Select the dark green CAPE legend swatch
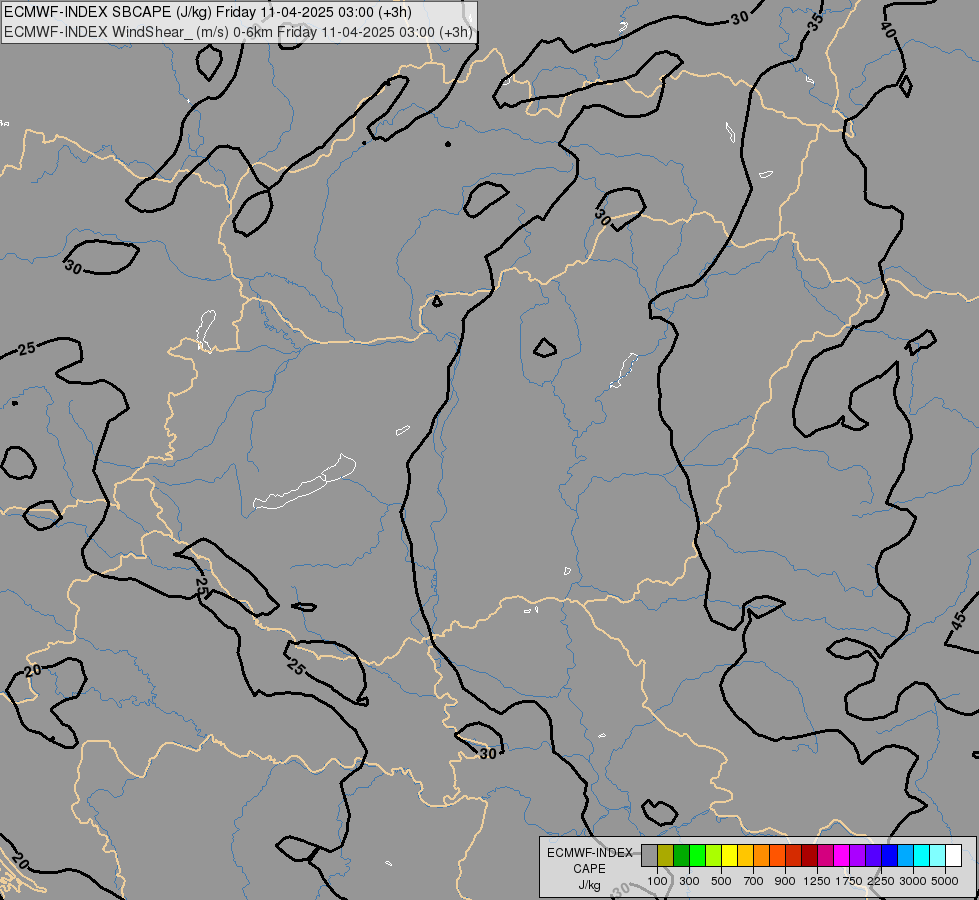 point(681,856)
